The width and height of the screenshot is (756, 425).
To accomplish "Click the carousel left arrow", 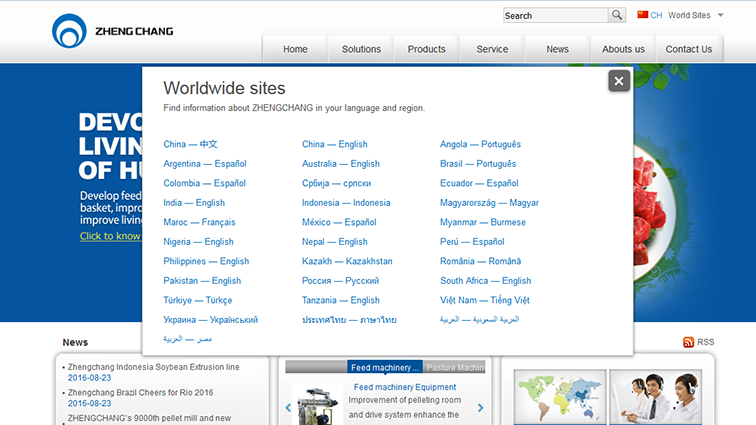I will coord(289,407).
